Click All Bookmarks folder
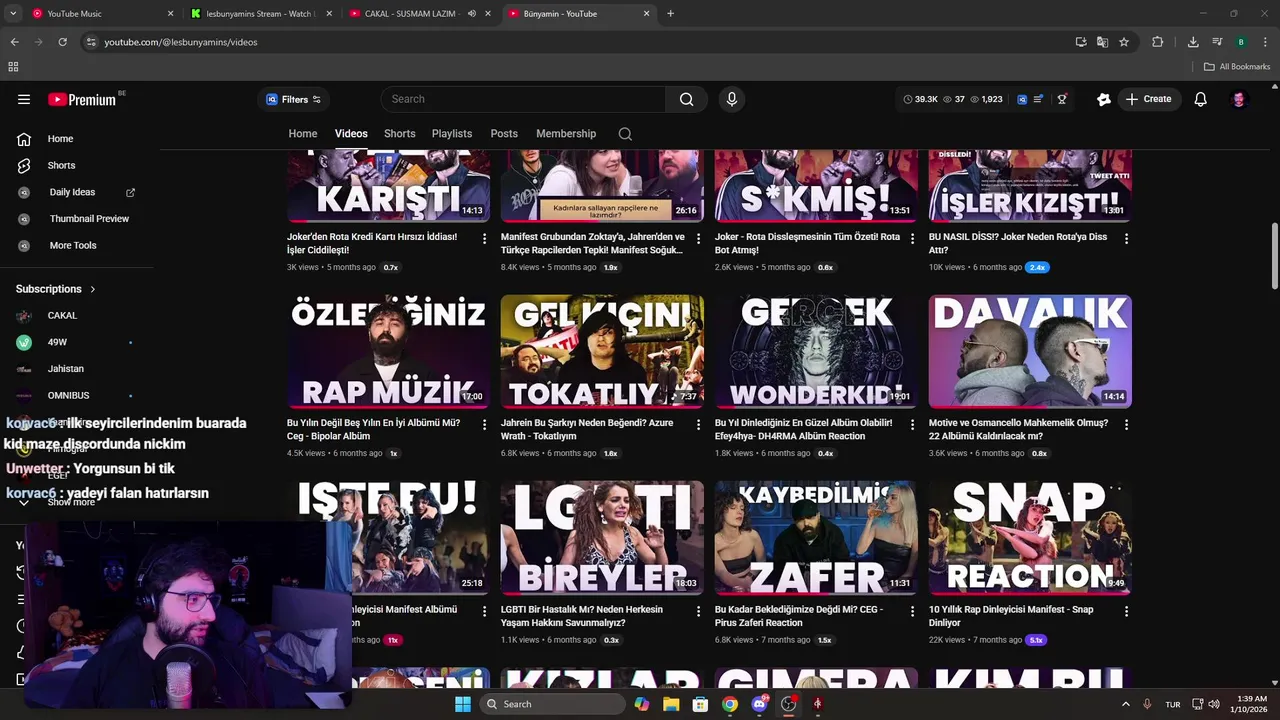Viewport: 1280px width, 720px height. click(x=1237, y=67)
